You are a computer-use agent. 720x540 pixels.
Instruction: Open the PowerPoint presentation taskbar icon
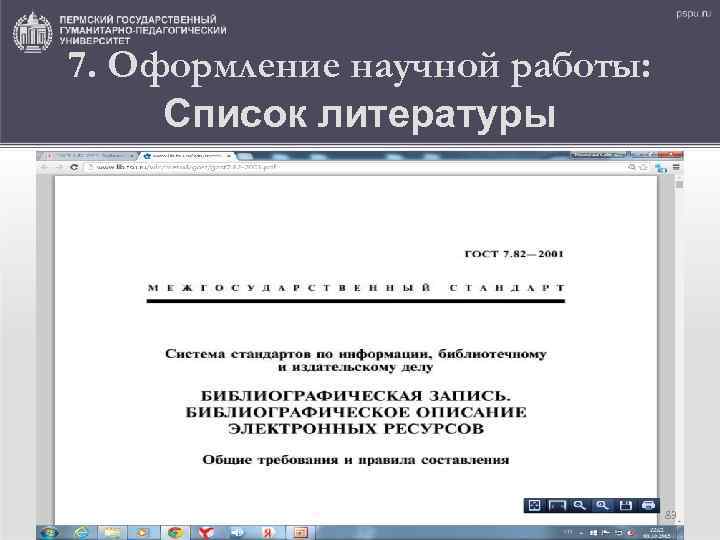(300, 533)
